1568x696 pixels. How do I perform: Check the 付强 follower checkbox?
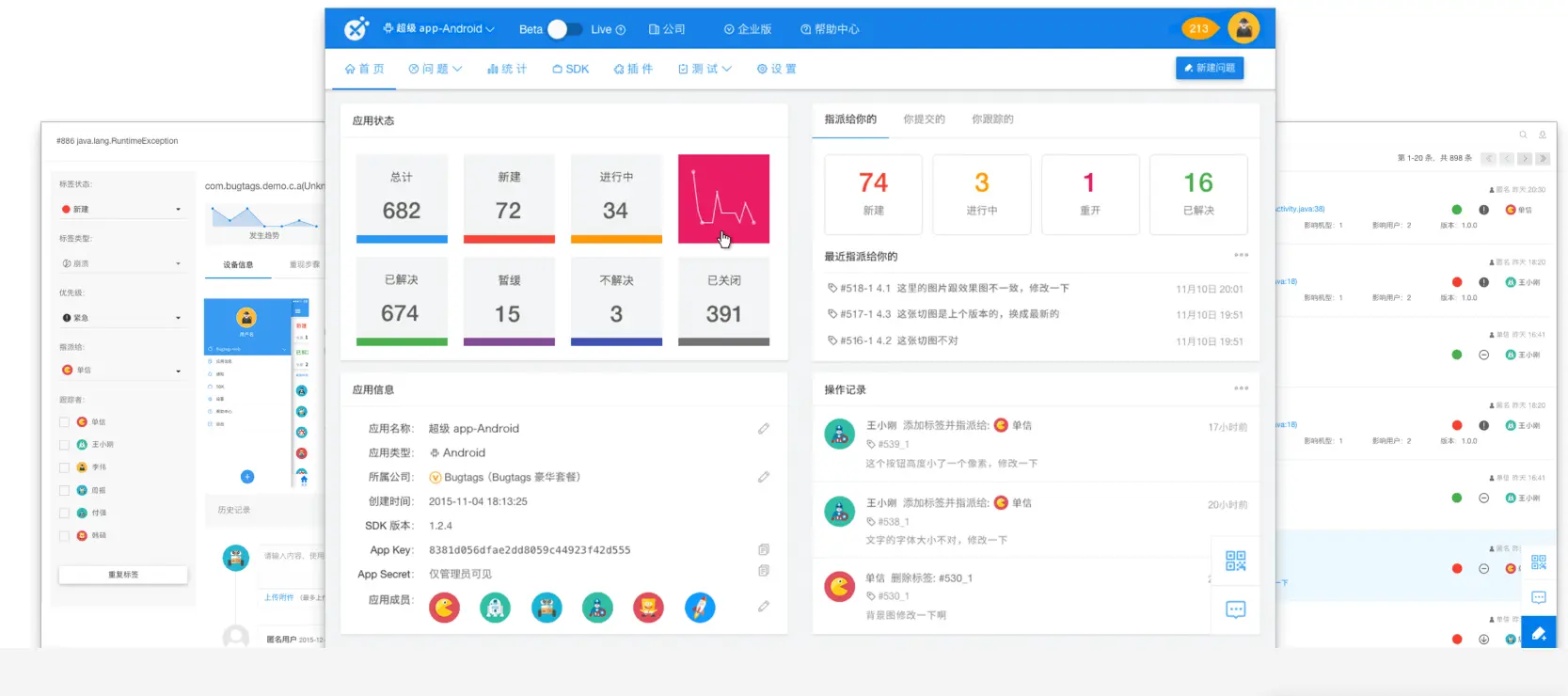(x=64, y=513)
